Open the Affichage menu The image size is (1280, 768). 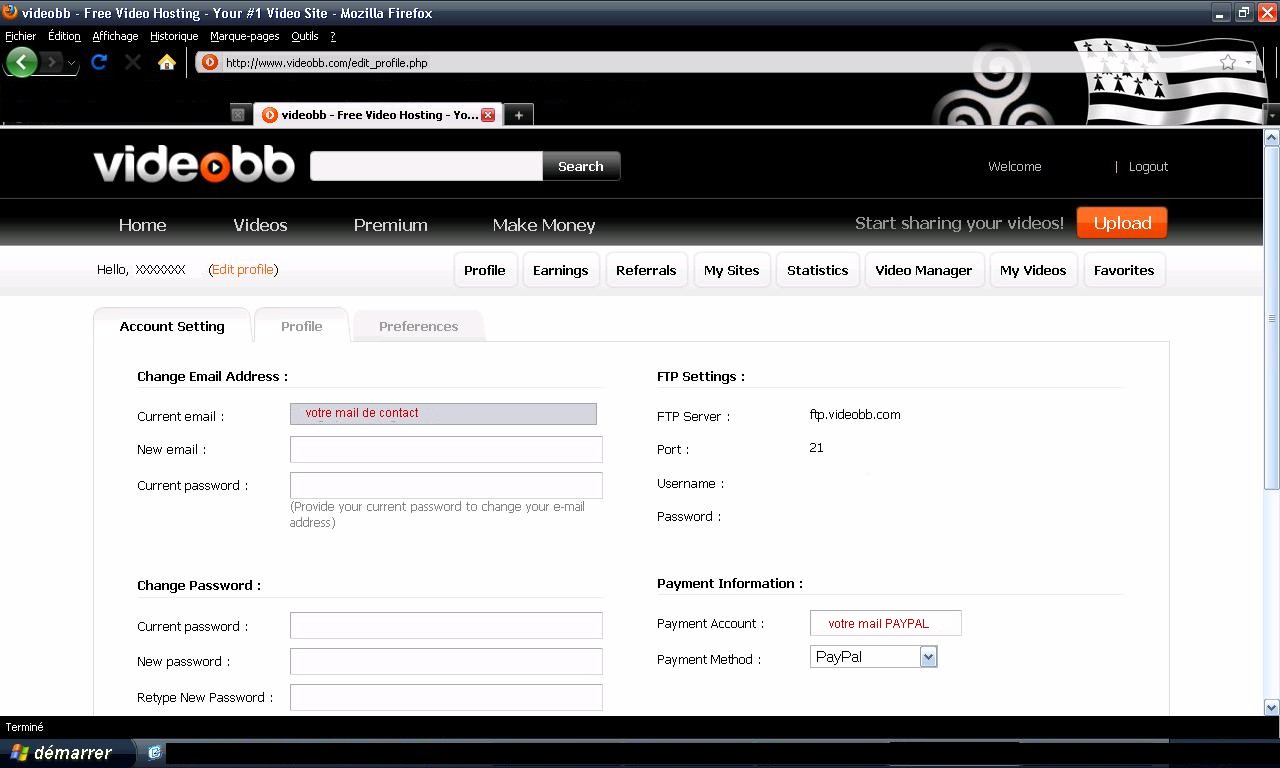click(x=115, y=36)
